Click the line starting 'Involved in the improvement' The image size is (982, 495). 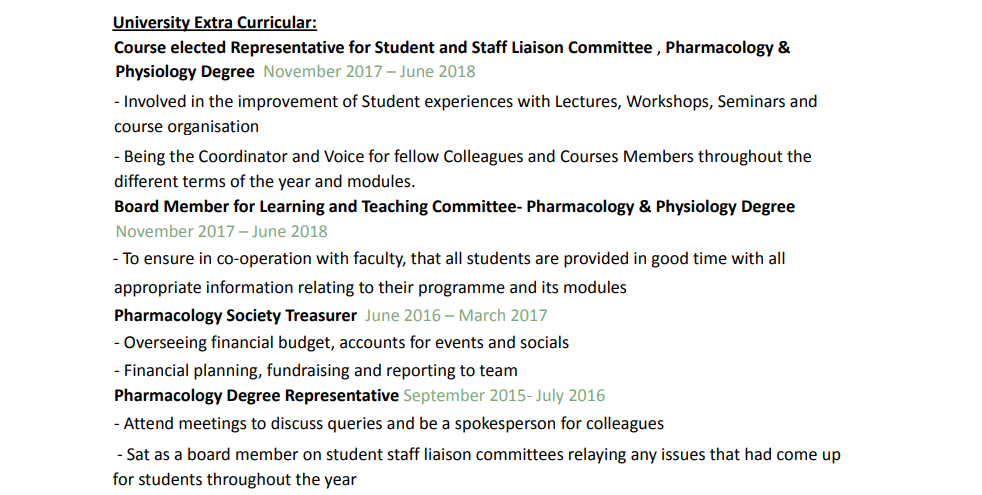tap(465, 101)
